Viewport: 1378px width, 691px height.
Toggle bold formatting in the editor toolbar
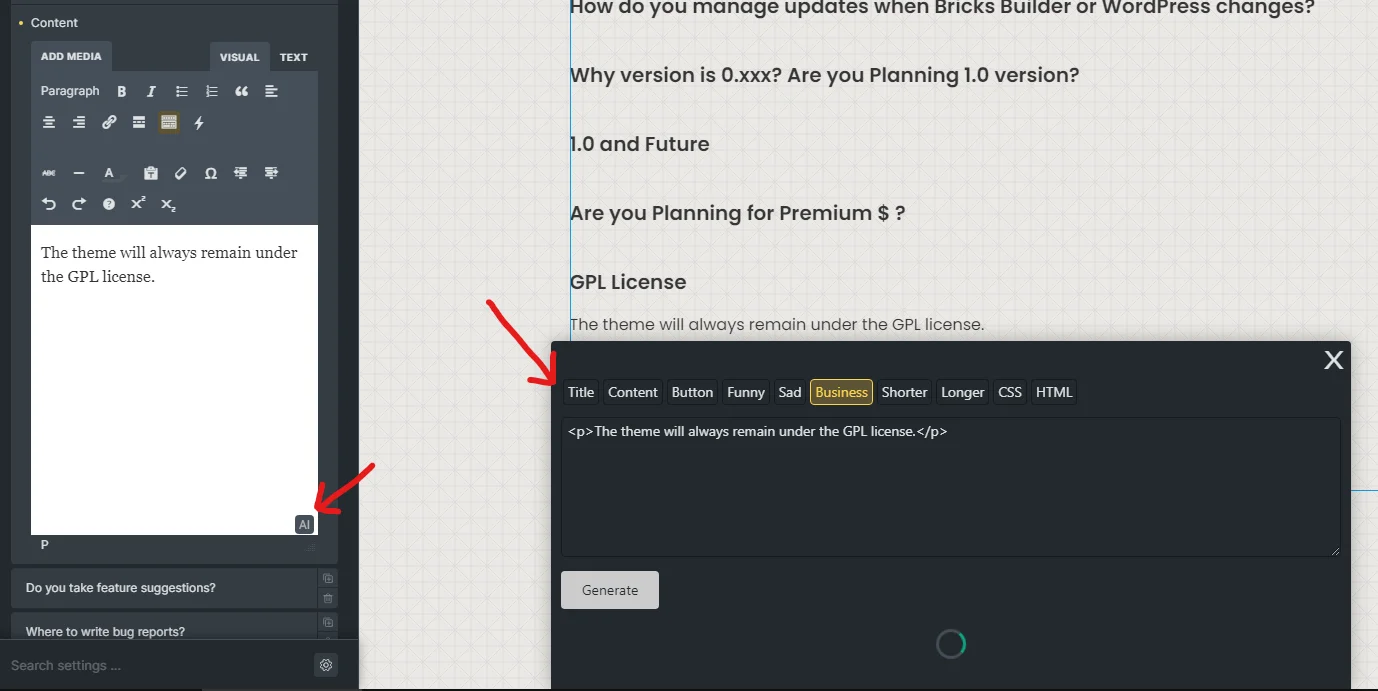click(122, 92)
